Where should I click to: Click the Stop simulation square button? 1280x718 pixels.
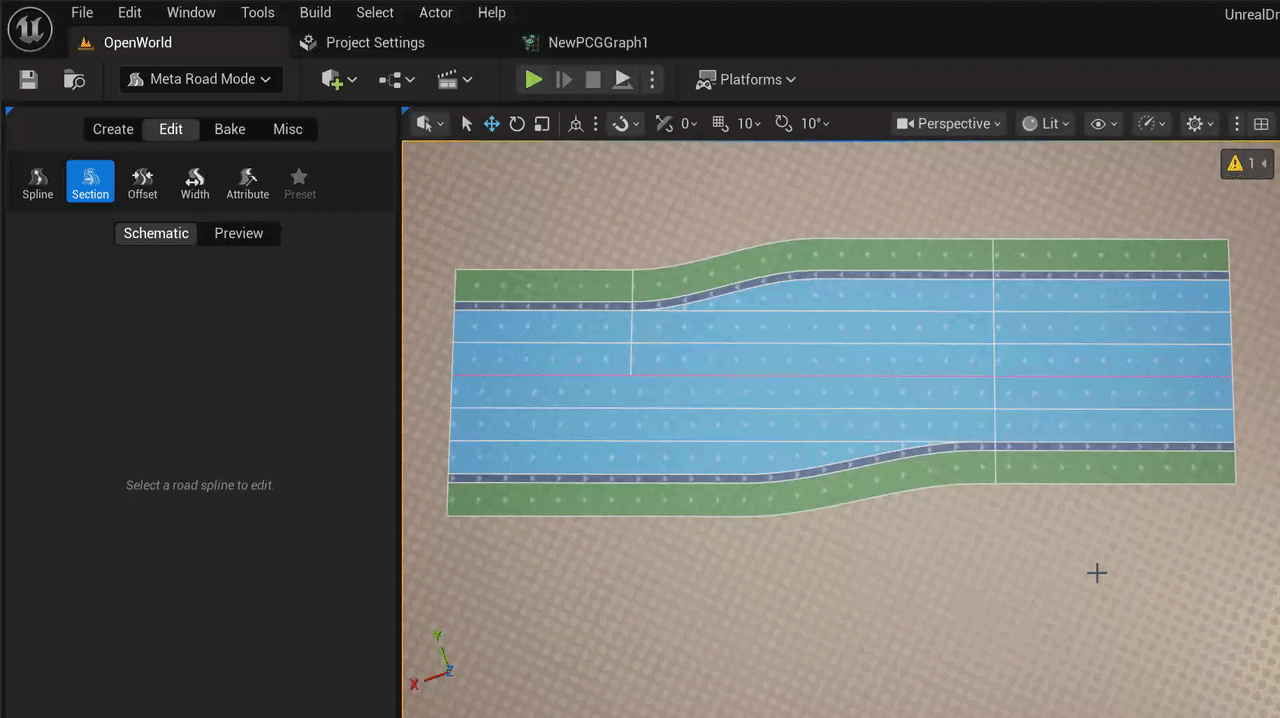point(593,80)
